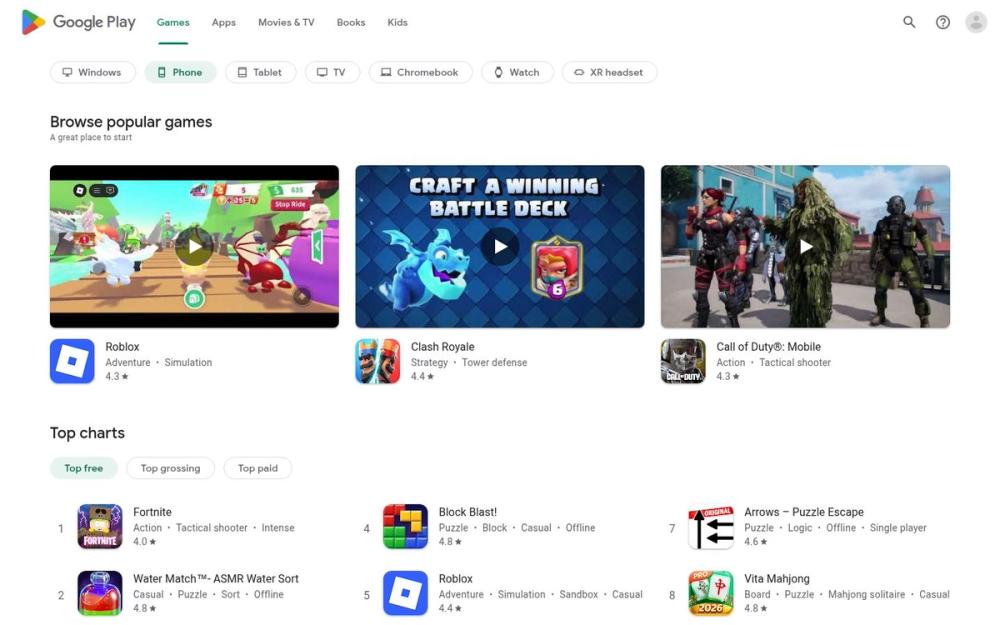The image size is (1000, 625).
Task: Open the Roblox app icon under popular games
Action: 72,361
